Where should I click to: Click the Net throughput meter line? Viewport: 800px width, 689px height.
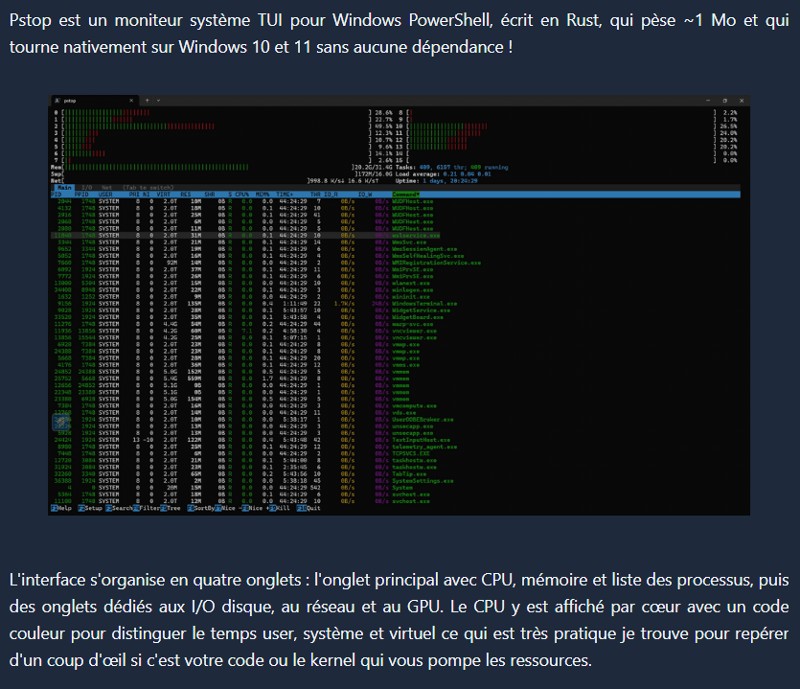215,181
